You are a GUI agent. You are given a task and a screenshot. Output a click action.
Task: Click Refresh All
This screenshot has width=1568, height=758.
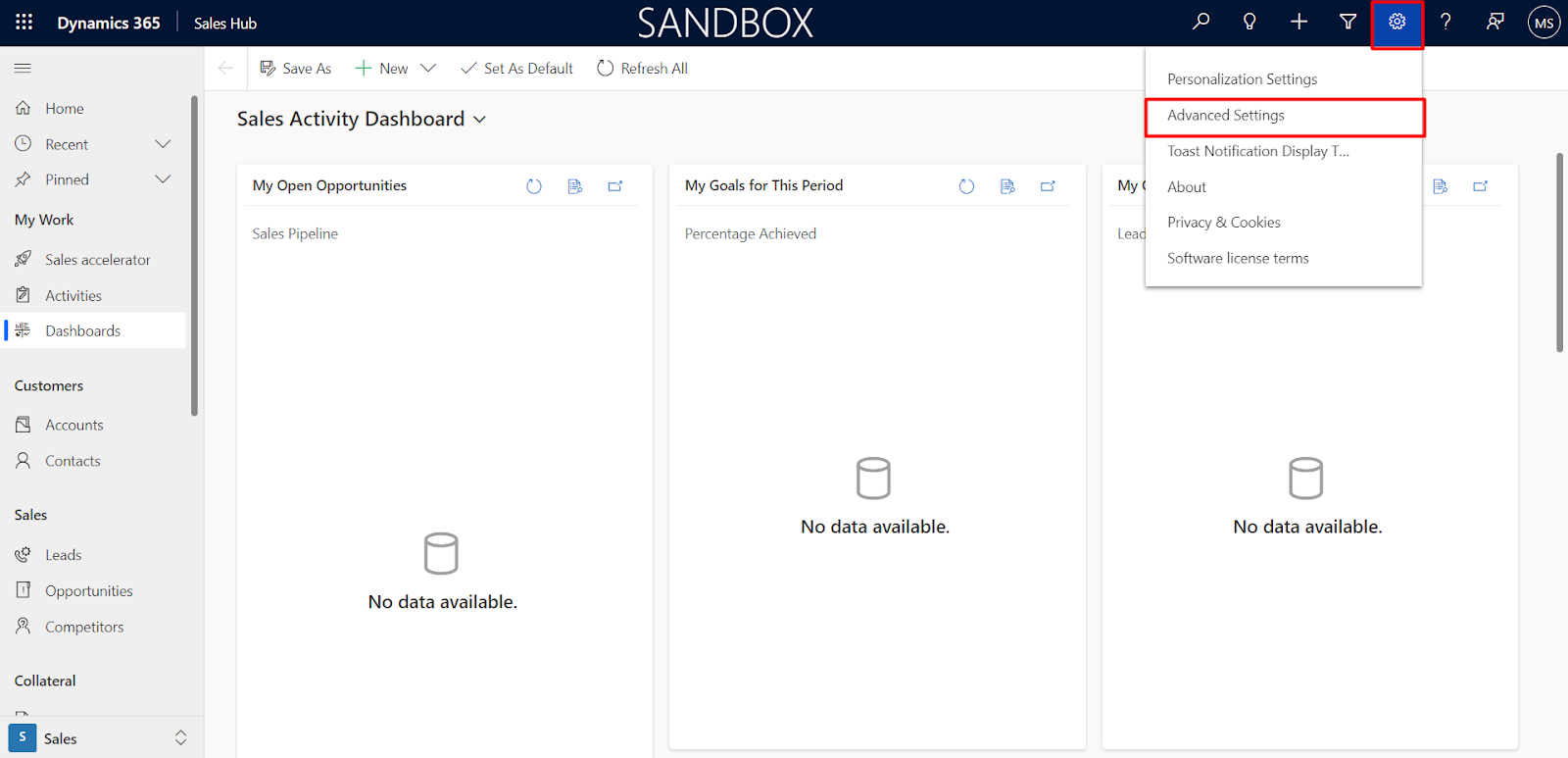click(x=642, y=68)
